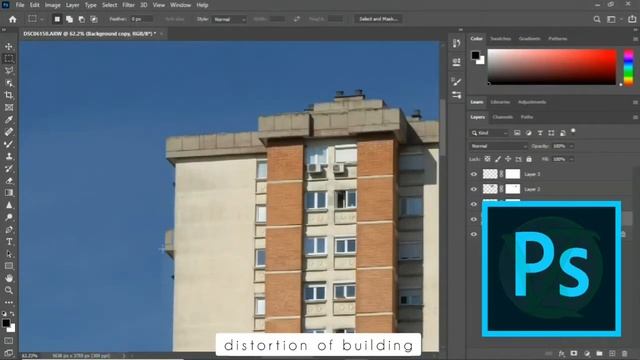Open the Search magnifier at top right
Screen dimensions: 640x360
pyautogui.click(x=597, y=19)
